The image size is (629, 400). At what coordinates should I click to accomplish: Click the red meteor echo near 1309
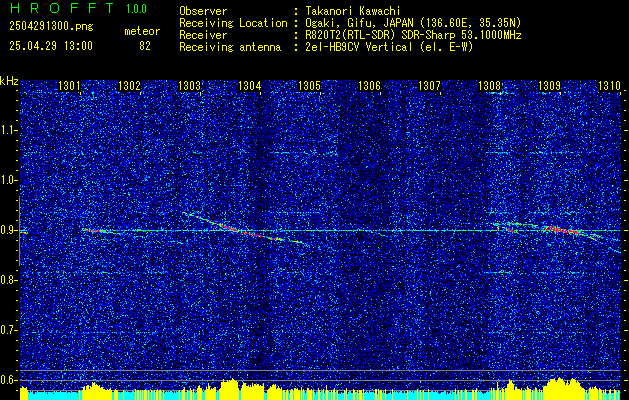click(562, 230)
